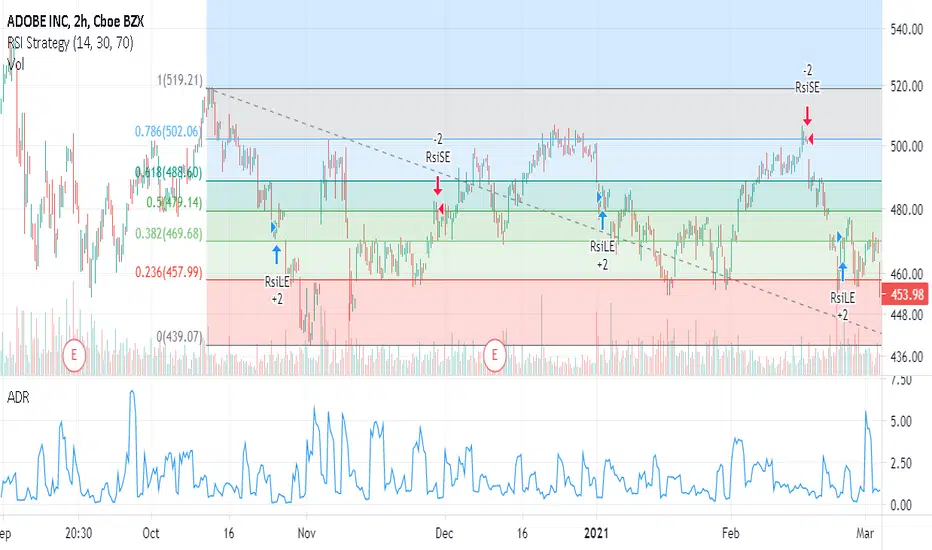Click the earnings E marker near September
932x550 pixels.
point(74,355)
